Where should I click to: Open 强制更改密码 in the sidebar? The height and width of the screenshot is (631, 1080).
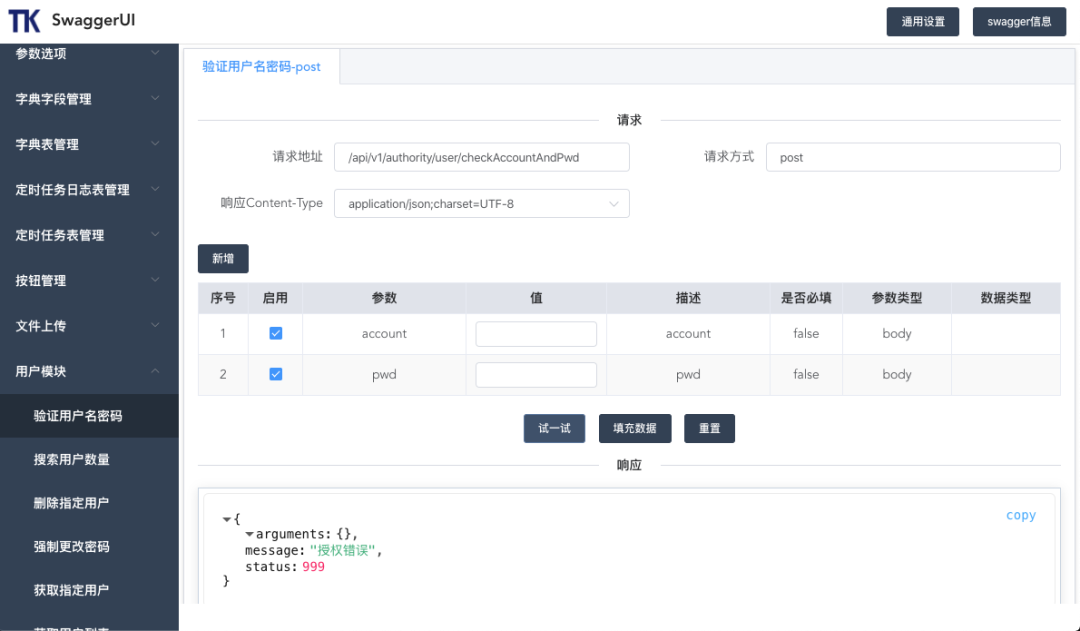[89, 546]
